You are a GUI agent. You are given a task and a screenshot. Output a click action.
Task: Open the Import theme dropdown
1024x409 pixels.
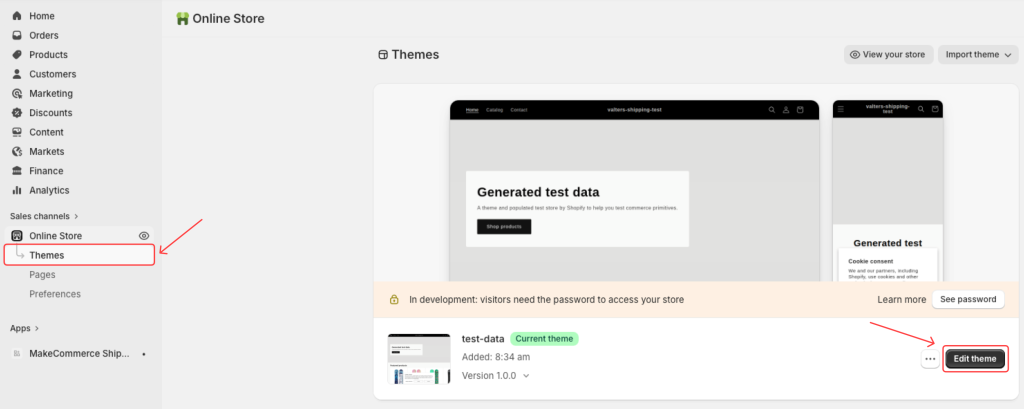pyautogui.click(x=979, y=55)
